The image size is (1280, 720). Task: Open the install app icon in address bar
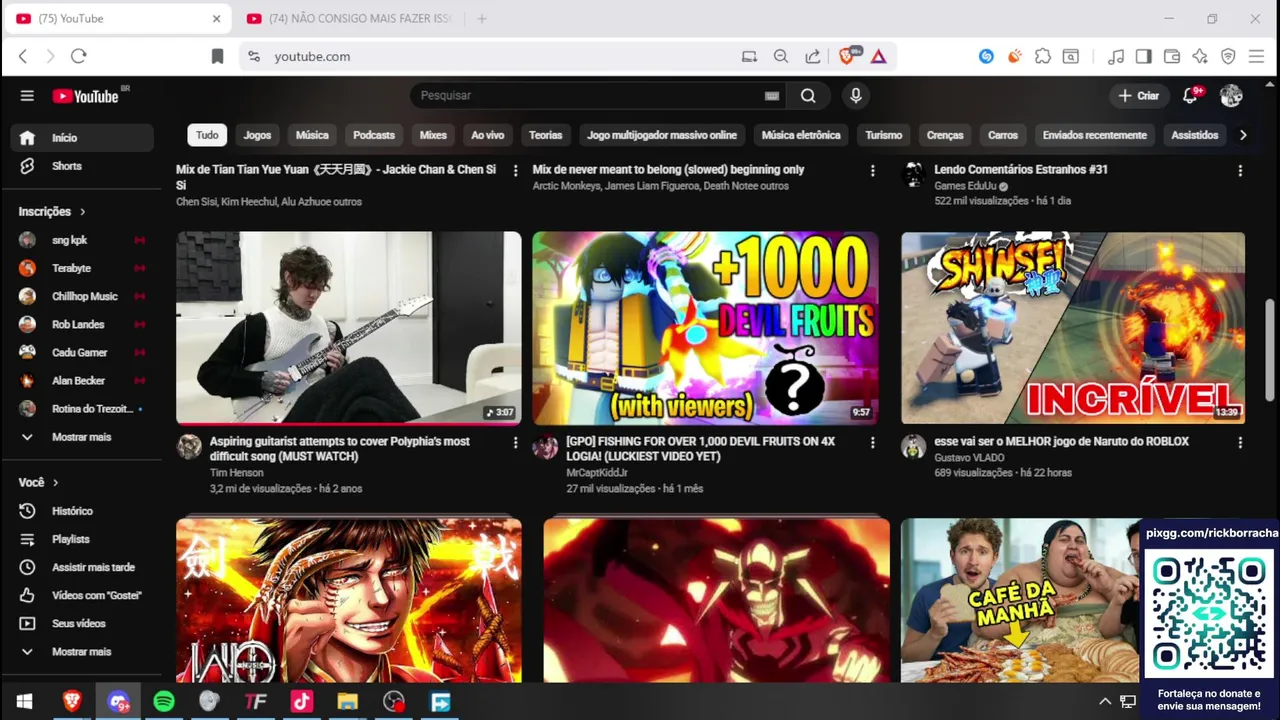[x=749, y=56]
